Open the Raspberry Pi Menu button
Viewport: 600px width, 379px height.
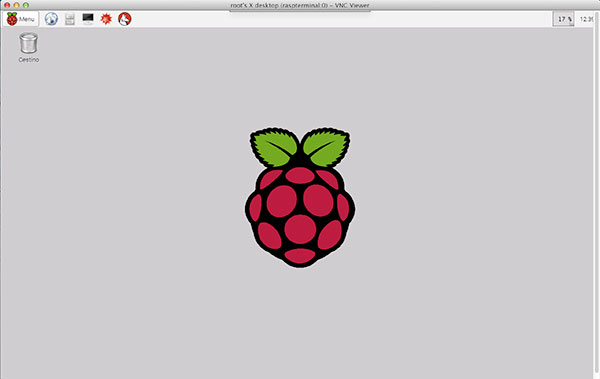click(x=21, y=19)
